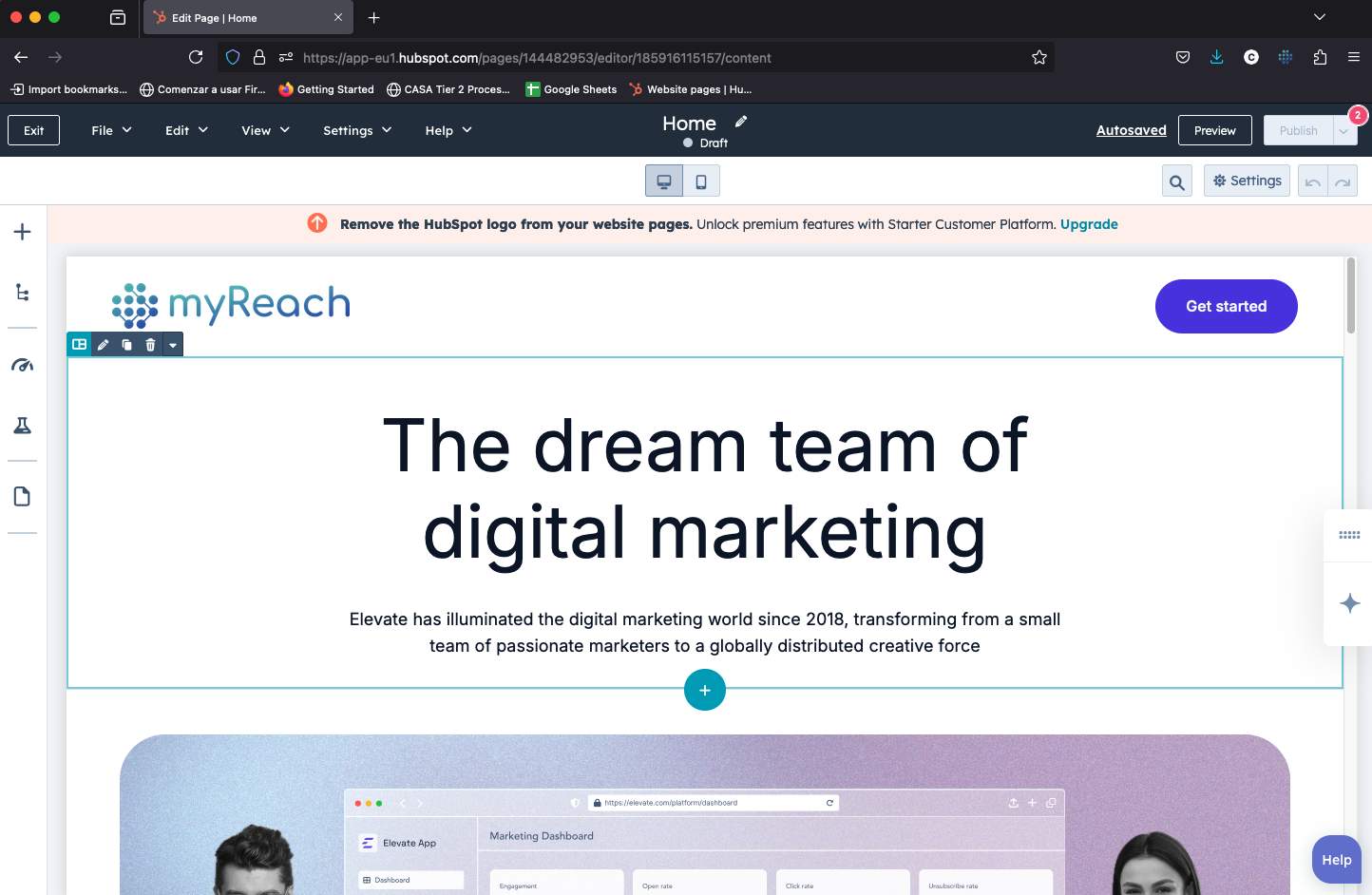Click the page vertical scrollbar

[x=1350, y=295]
